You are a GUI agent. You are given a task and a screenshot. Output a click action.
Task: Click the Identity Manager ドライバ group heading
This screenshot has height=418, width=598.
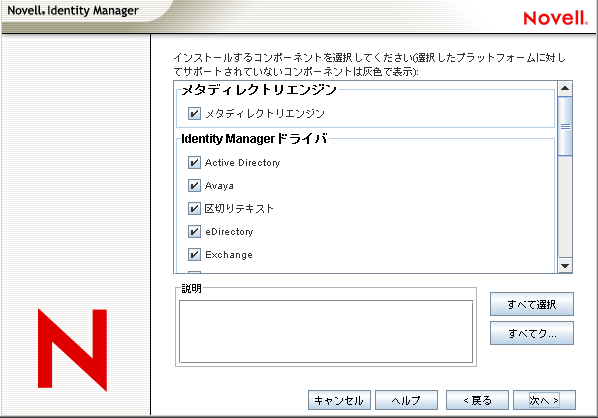(x=254, y=138)
